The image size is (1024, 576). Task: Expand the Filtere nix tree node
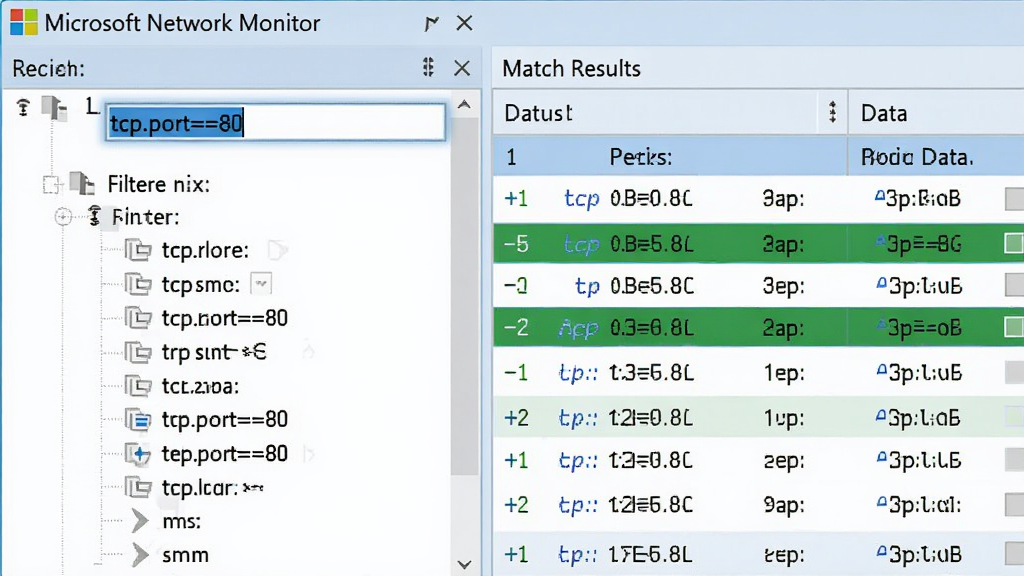[50, 185]
